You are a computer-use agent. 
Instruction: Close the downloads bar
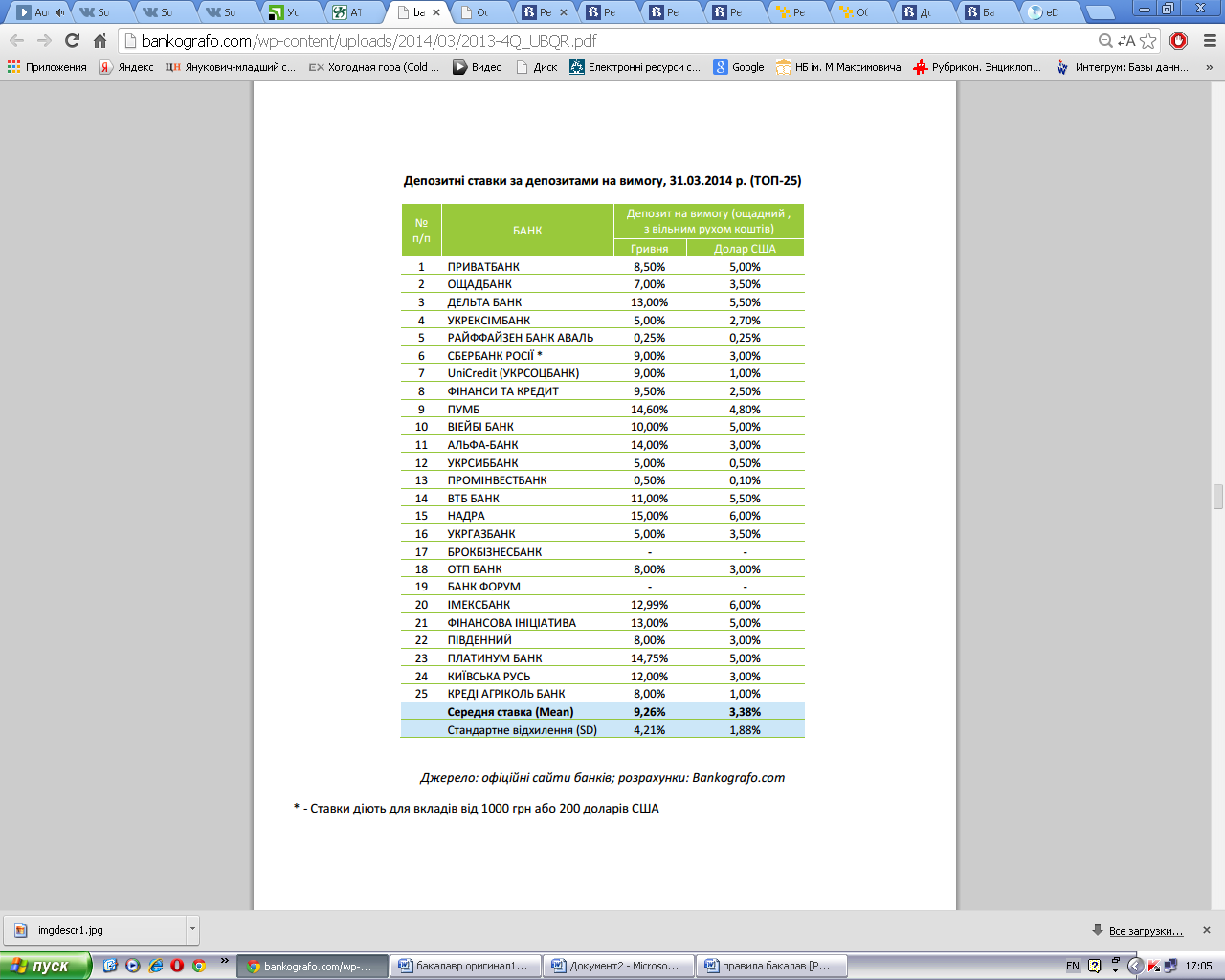(1207, 930)
